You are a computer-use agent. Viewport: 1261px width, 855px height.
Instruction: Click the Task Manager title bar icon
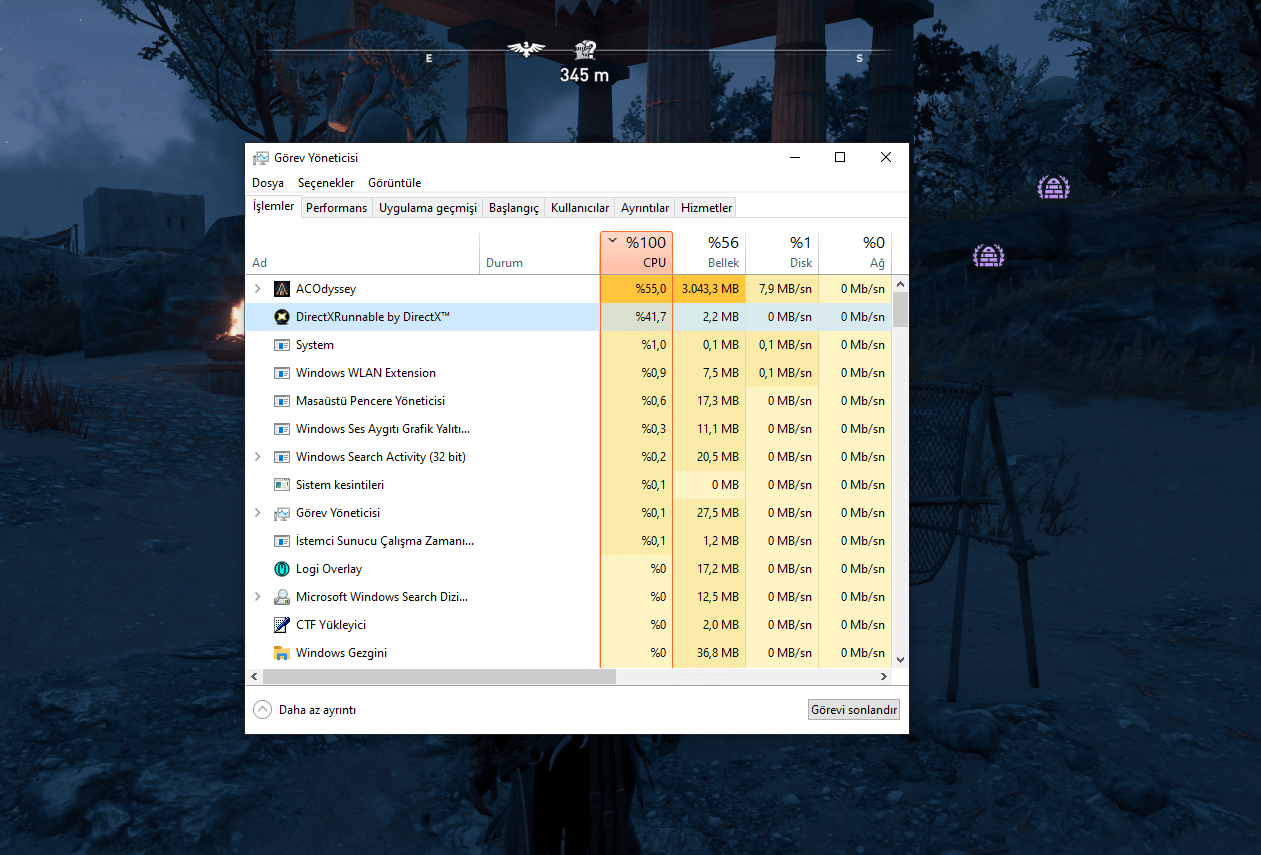click(x=261, y=158)
